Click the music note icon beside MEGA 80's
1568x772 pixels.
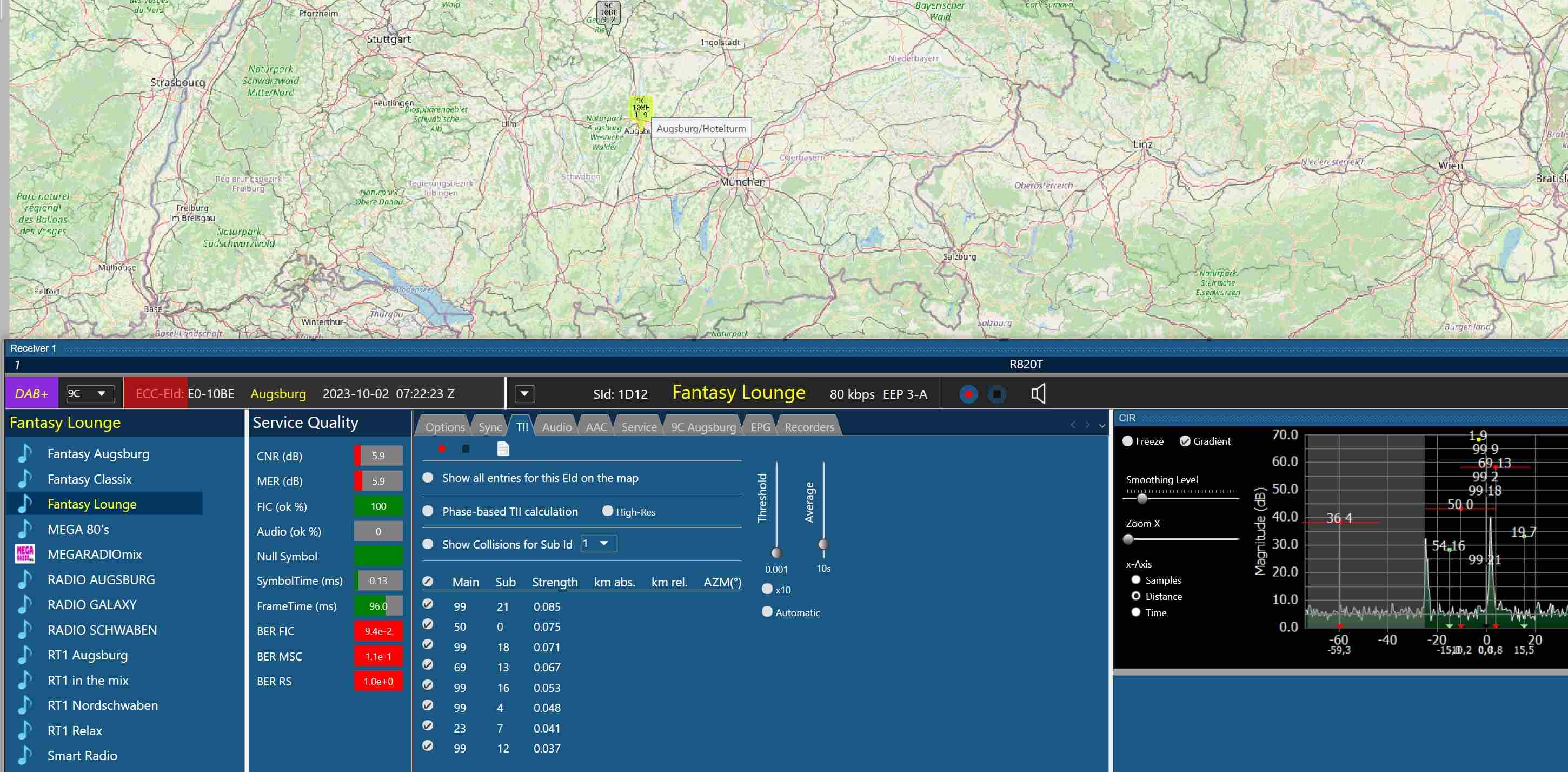tap(24, 529)
